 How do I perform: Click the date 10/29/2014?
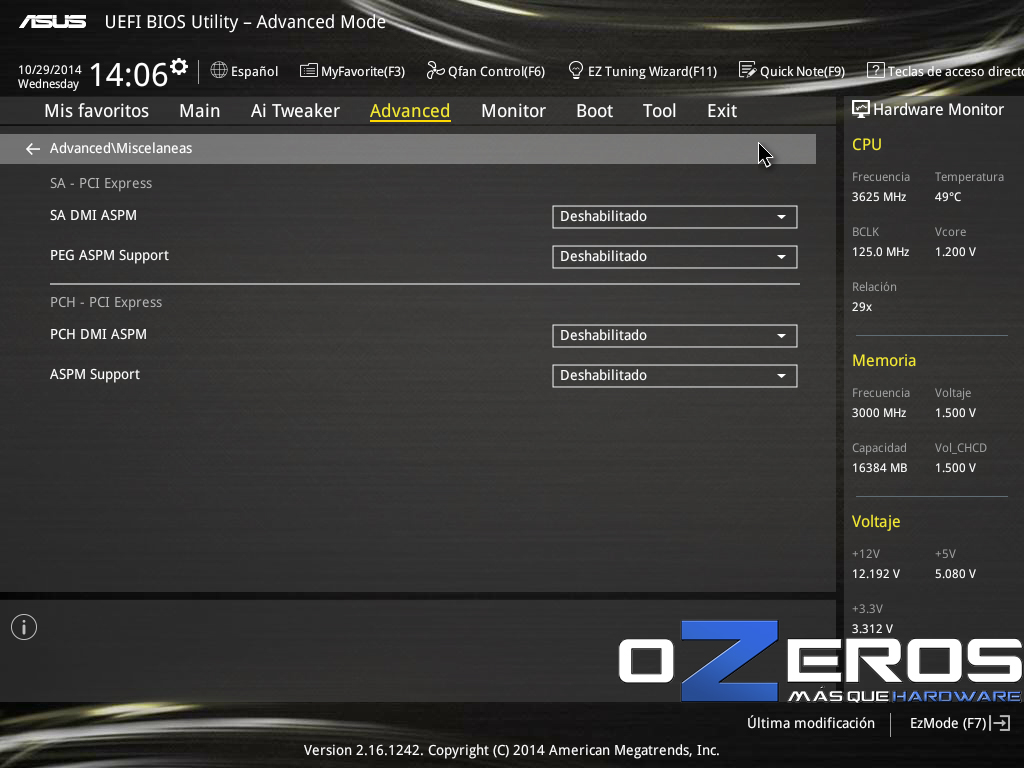(50, 69)
